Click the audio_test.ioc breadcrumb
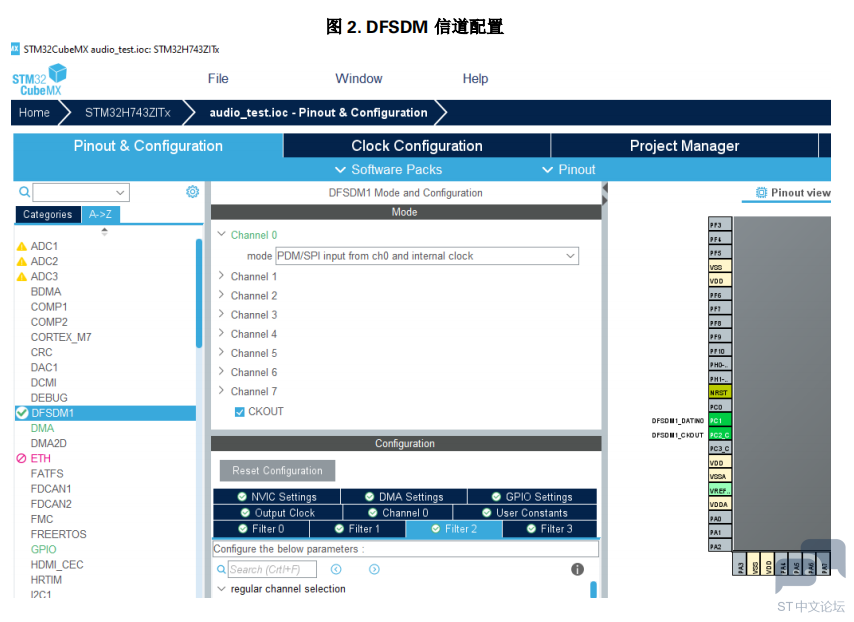The height and width of the screenshot is (622, 854). click(x=318, y=113)
